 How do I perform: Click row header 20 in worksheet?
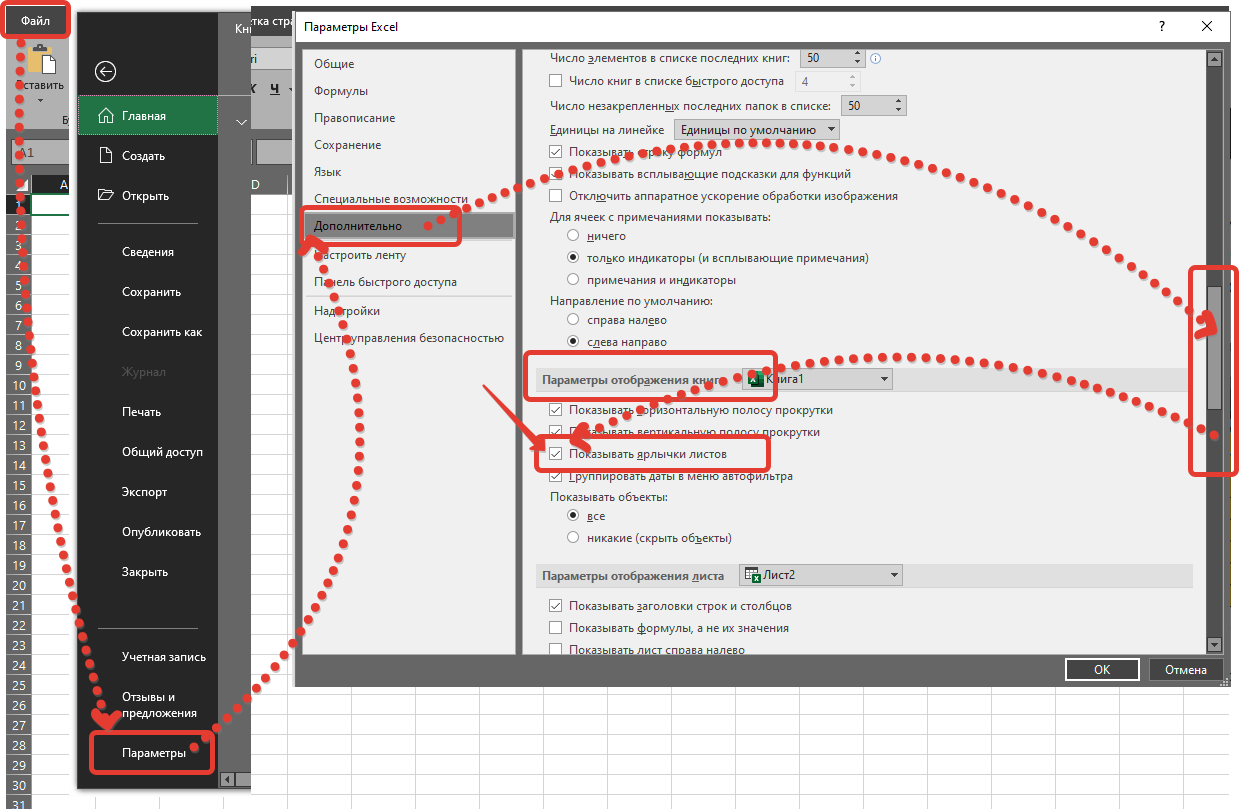pos(19,585)
